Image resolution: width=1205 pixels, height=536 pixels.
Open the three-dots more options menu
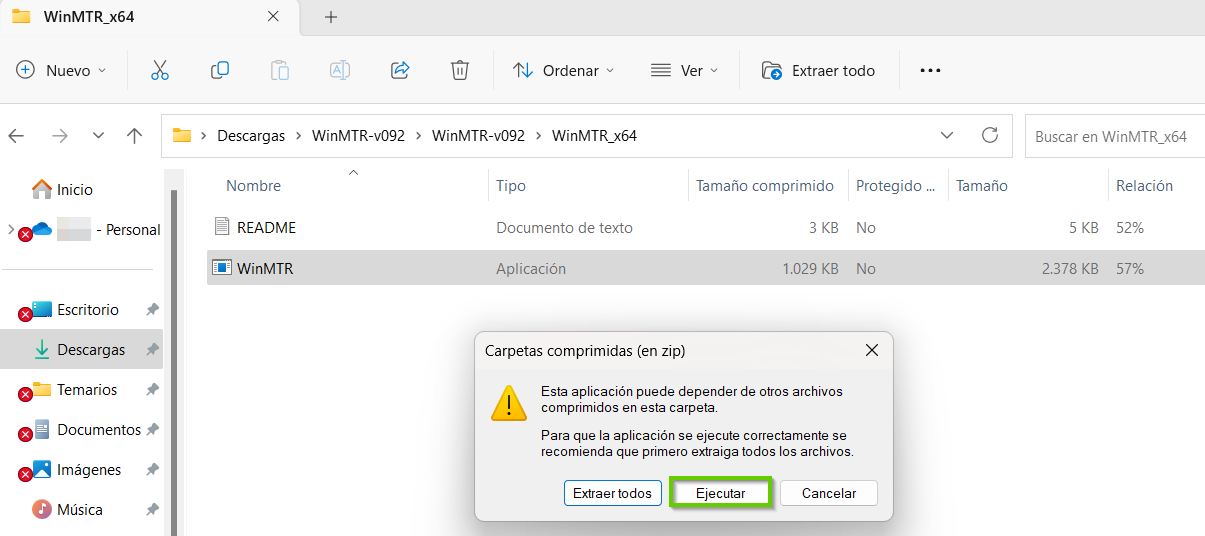[930, 71]
